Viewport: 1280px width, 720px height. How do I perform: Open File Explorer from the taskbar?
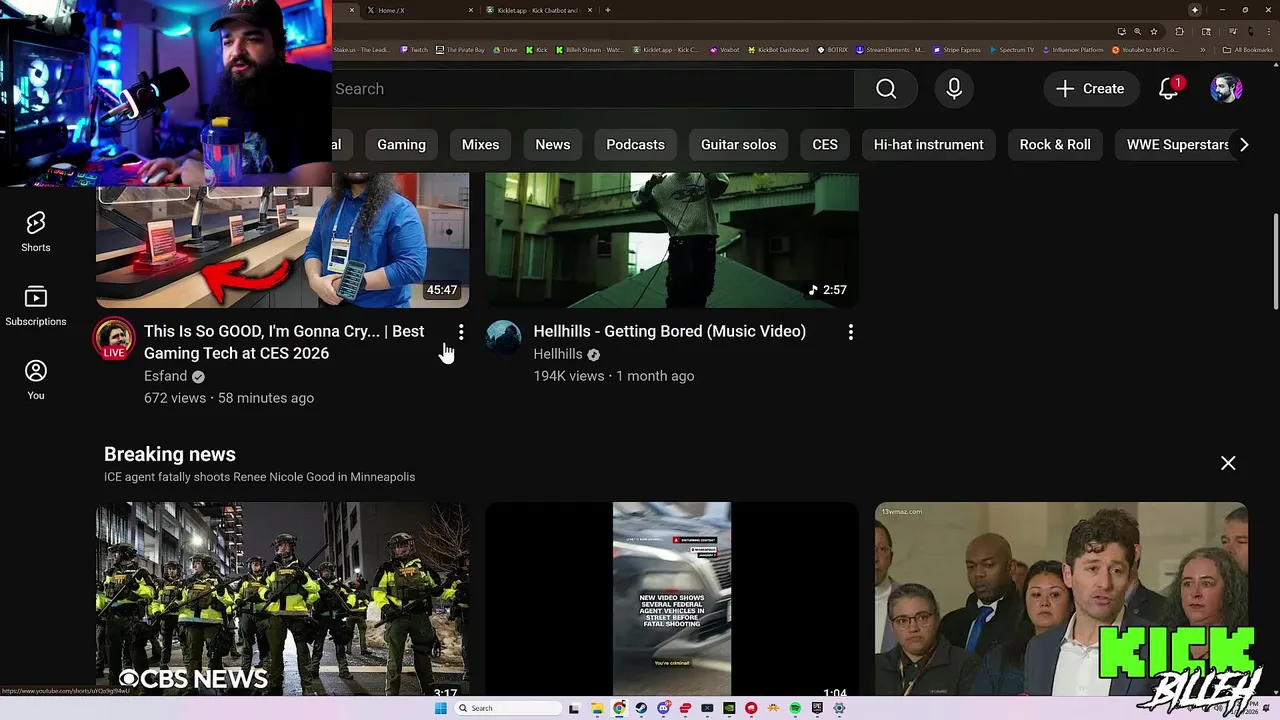[597, 708]
